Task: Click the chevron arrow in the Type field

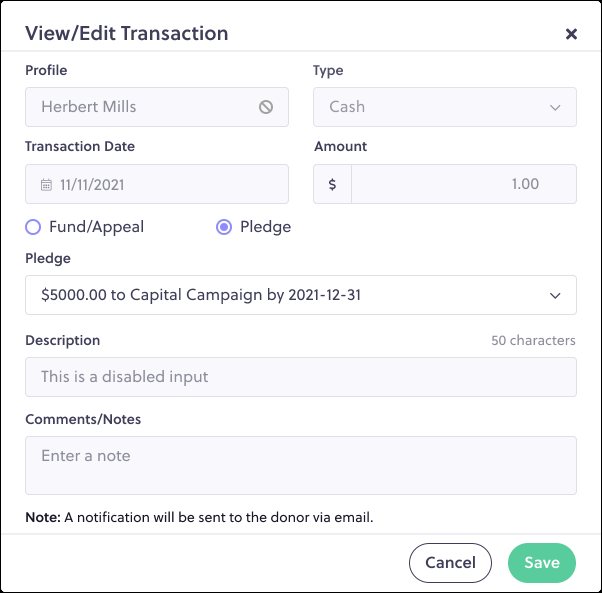Action: [555, 107]
